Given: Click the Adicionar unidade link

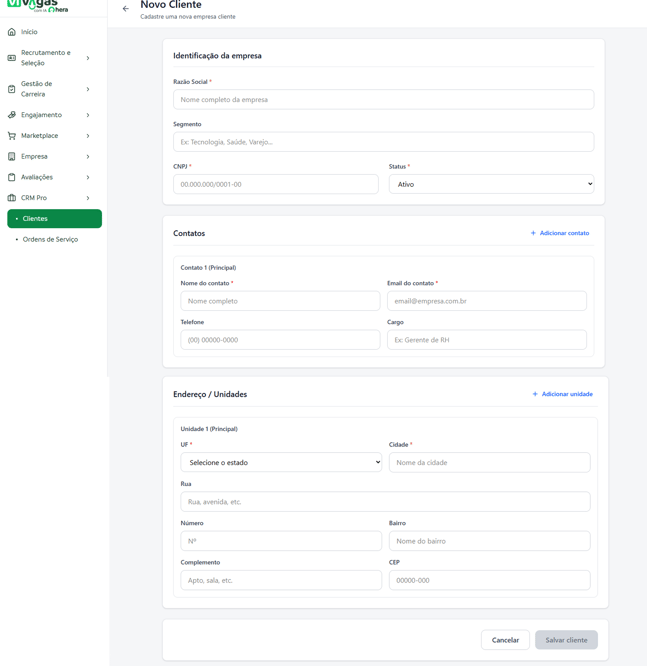Looking at the screenshot, I should point(562,394).
